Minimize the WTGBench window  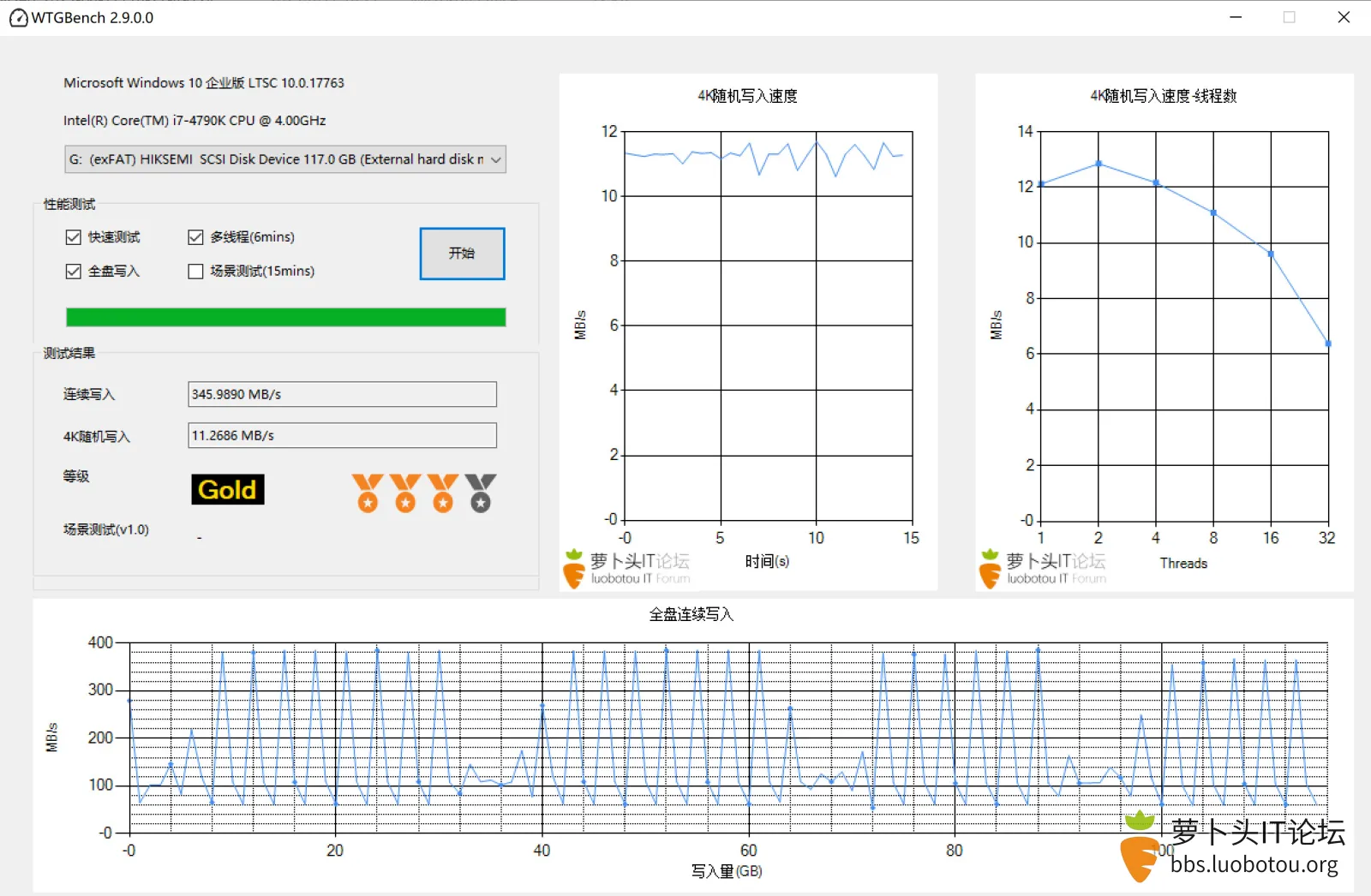(1236, 17)
